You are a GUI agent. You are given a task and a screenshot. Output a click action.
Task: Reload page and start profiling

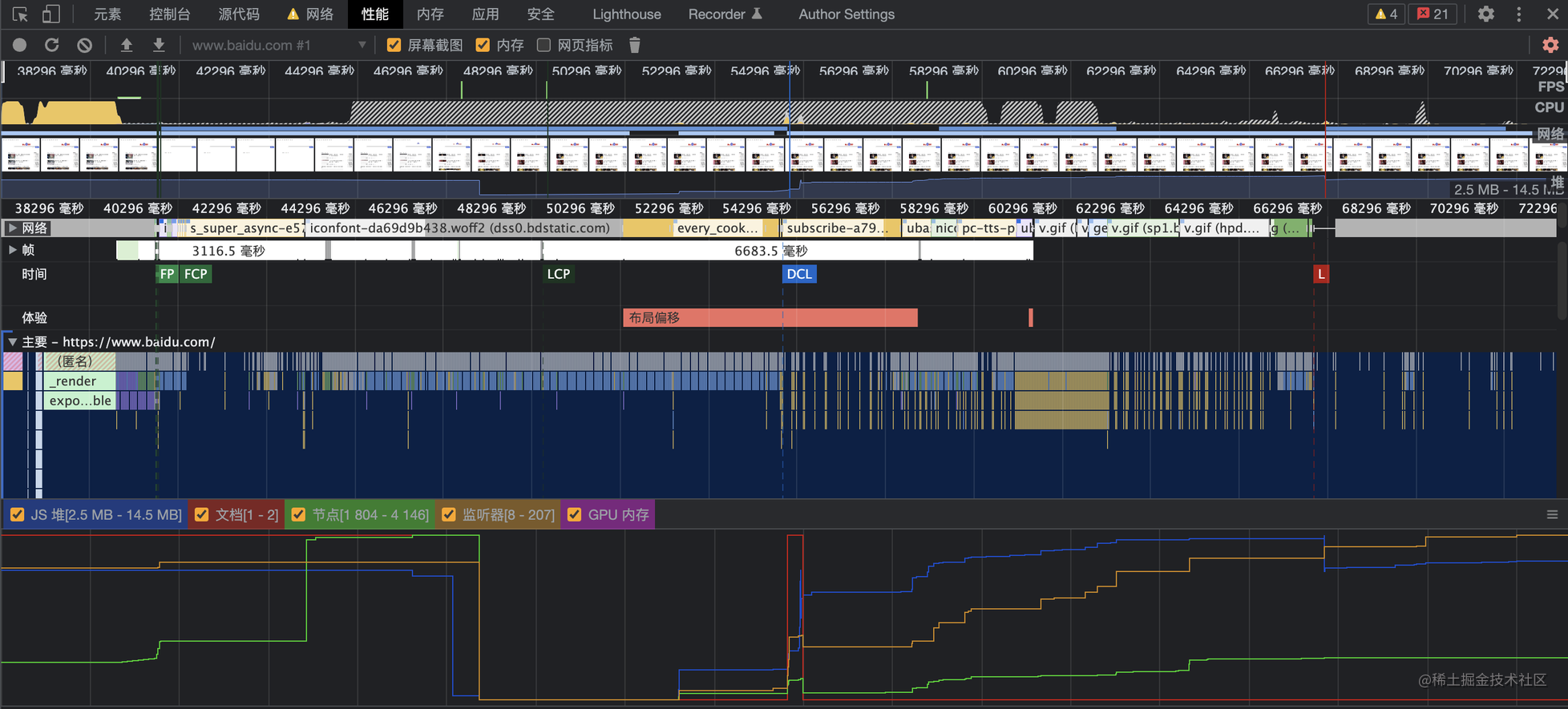[52, 46]
